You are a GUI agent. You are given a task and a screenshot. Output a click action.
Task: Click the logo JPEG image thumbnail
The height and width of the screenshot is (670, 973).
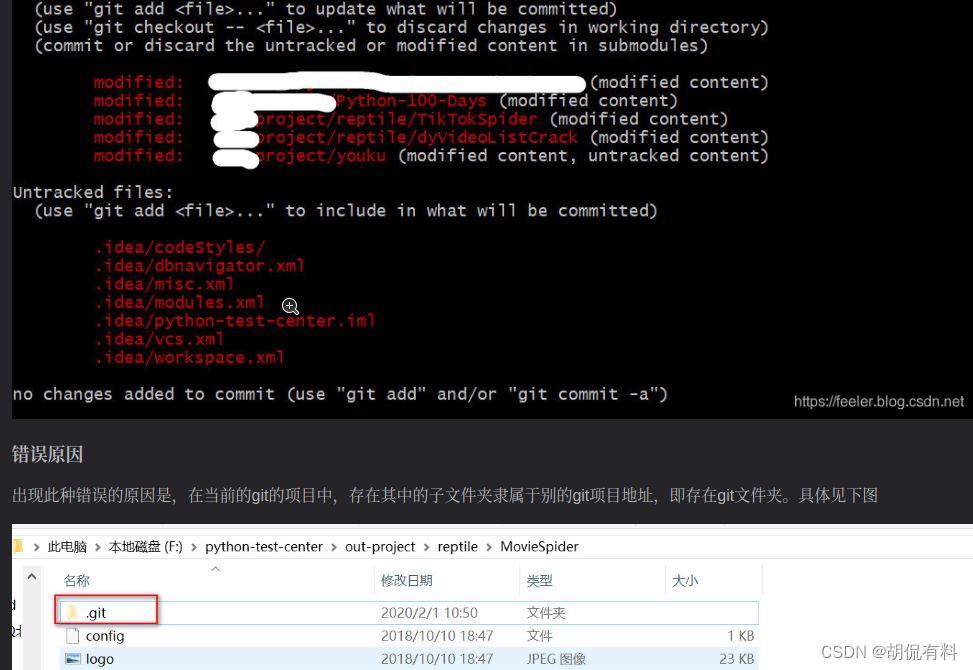72,658
